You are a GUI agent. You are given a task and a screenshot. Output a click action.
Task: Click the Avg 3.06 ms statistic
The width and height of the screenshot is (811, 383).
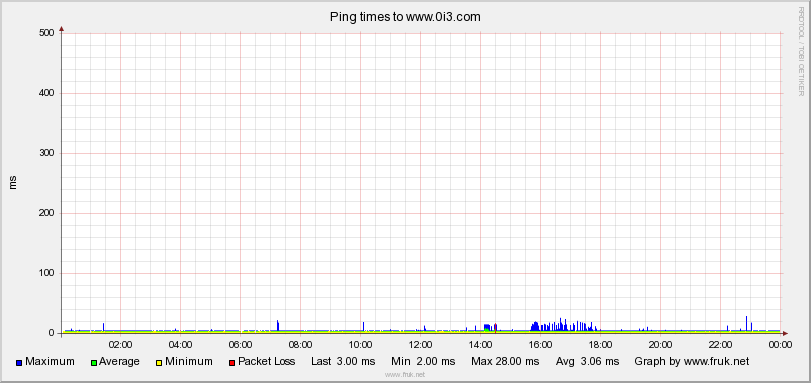coord(588,361)
